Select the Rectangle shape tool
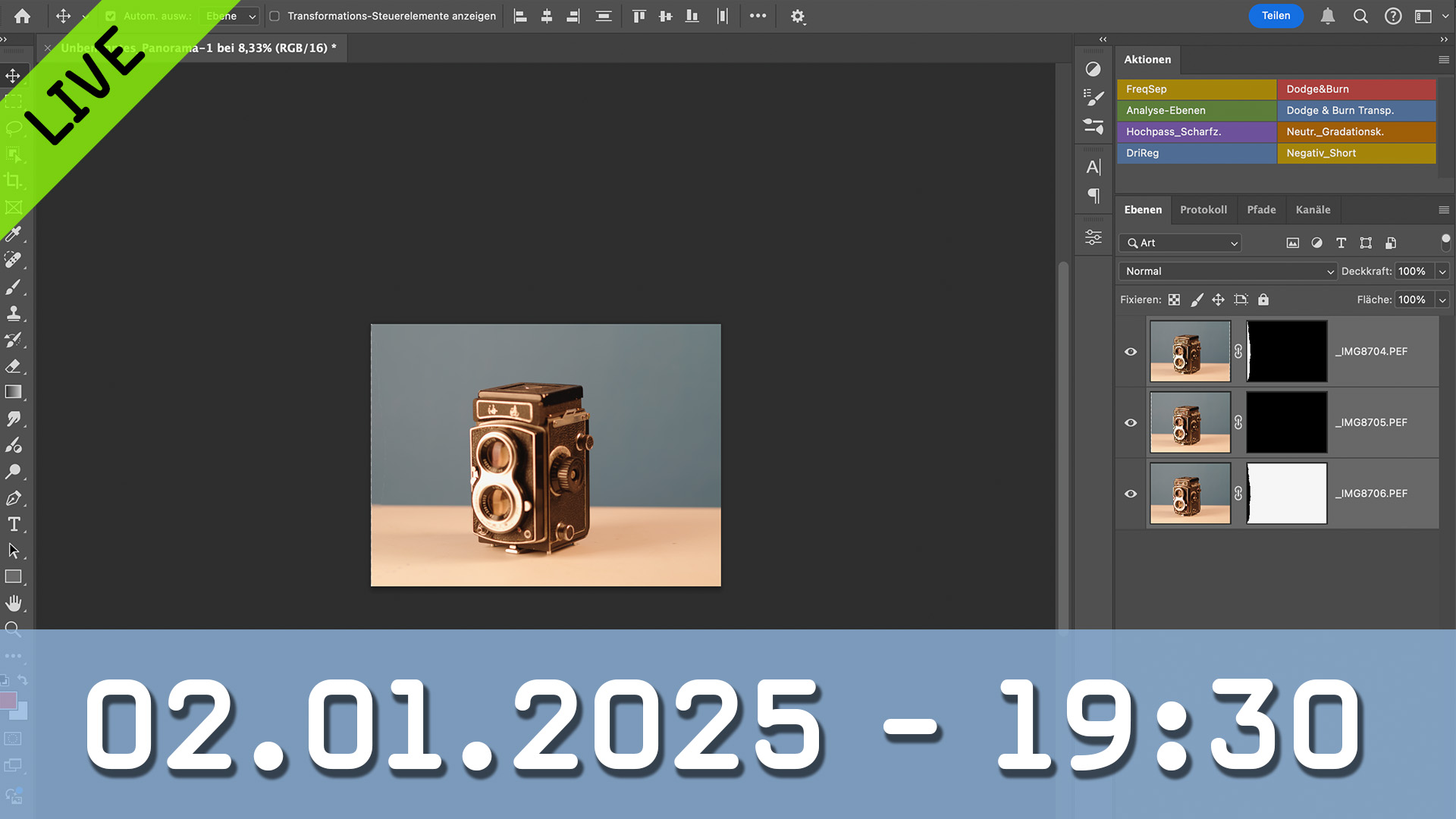Viewport: 1456px width, 819px height. click(x=13, y=577)
